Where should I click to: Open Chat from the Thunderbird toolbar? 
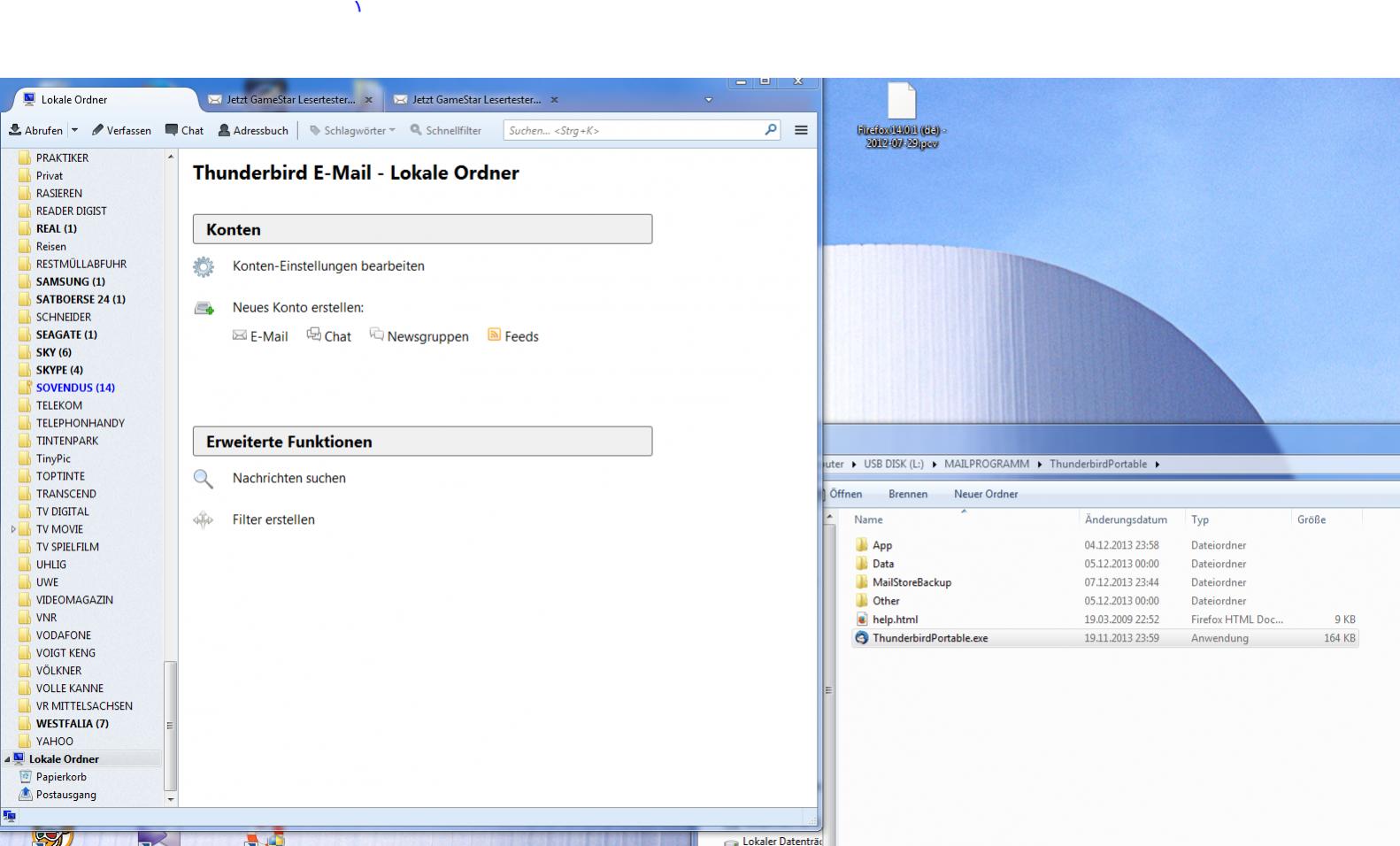click(x=184, y=130)
